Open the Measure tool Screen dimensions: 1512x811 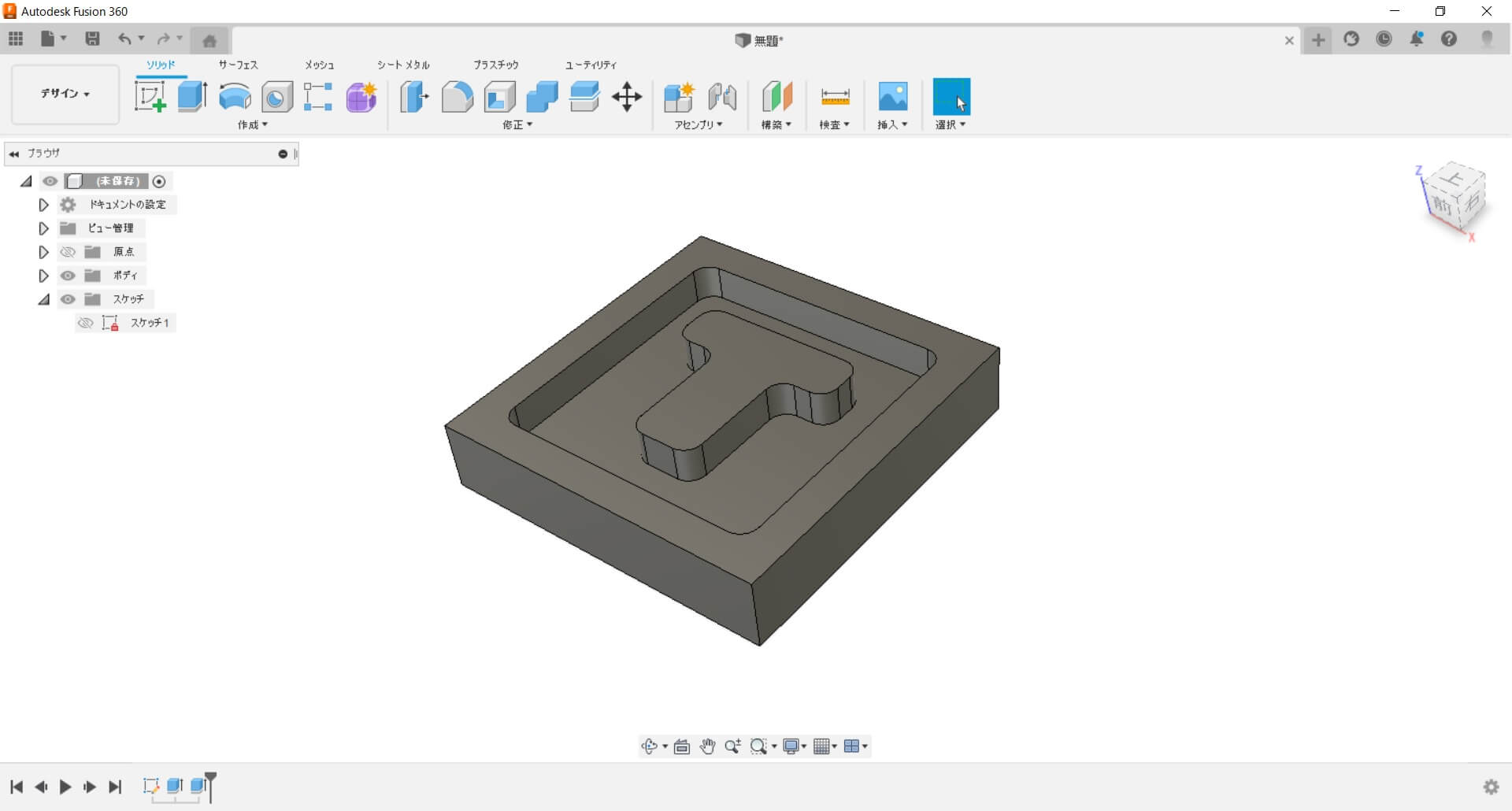[835, 97]
